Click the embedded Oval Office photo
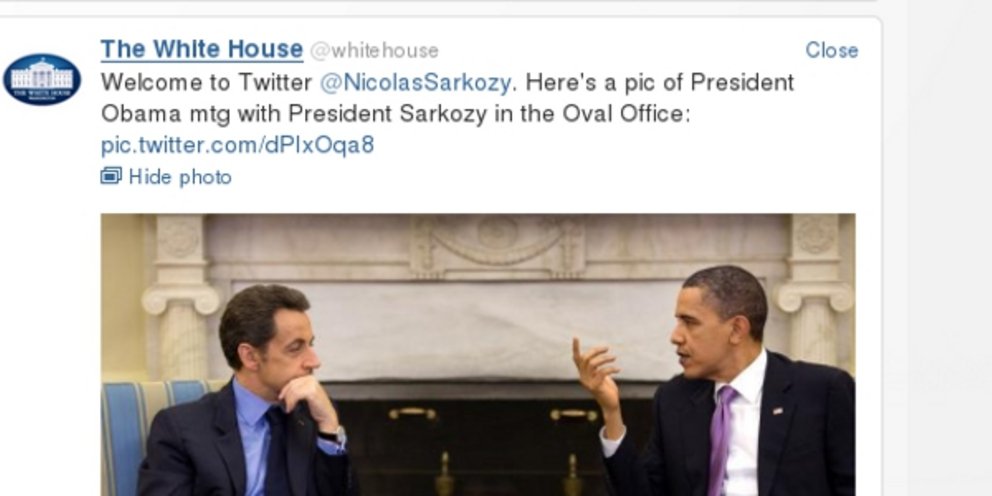Screen dimensions: 992x496 (x=478, y=355)
